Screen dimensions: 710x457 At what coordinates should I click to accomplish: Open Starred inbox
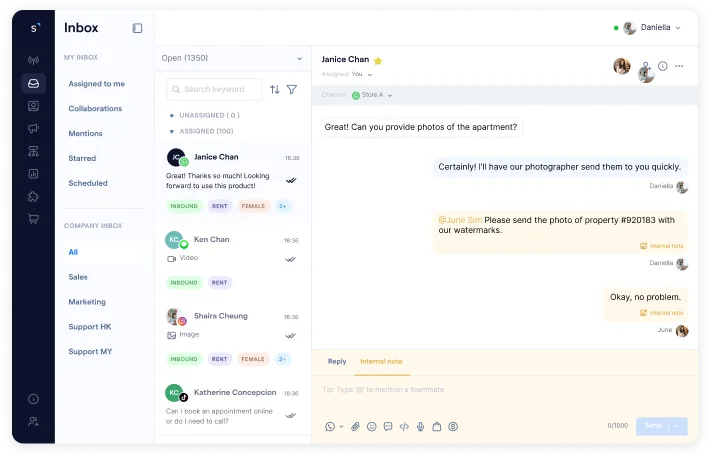pos(82,159)
